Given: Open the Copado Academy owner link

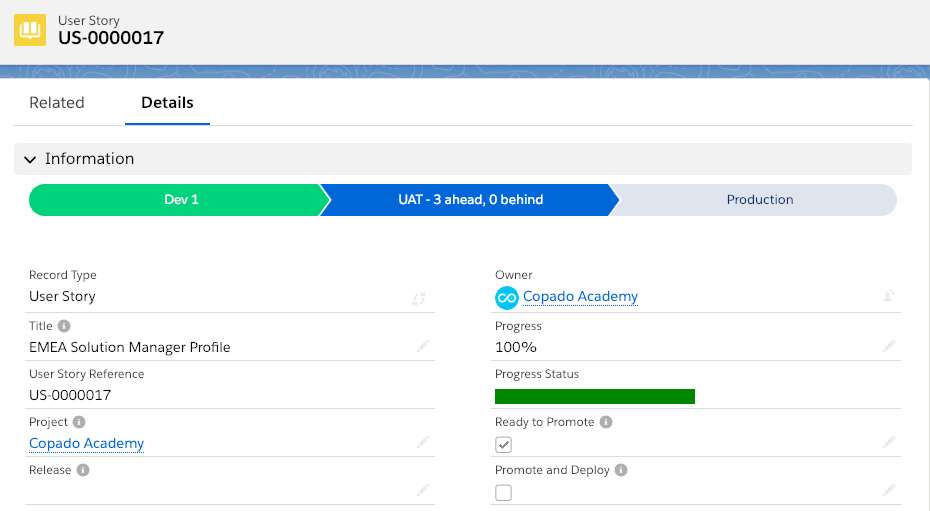Looking at the screenshot, I should [580, 296].
